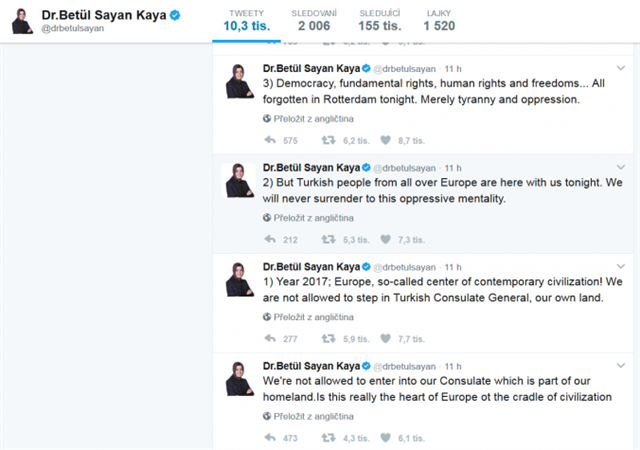This screenshot has width=640, height=450.
Task: Reply to the 'Turkish people from all over Europe' tweet
Action: pyautogui.click(x=270, y=240)
